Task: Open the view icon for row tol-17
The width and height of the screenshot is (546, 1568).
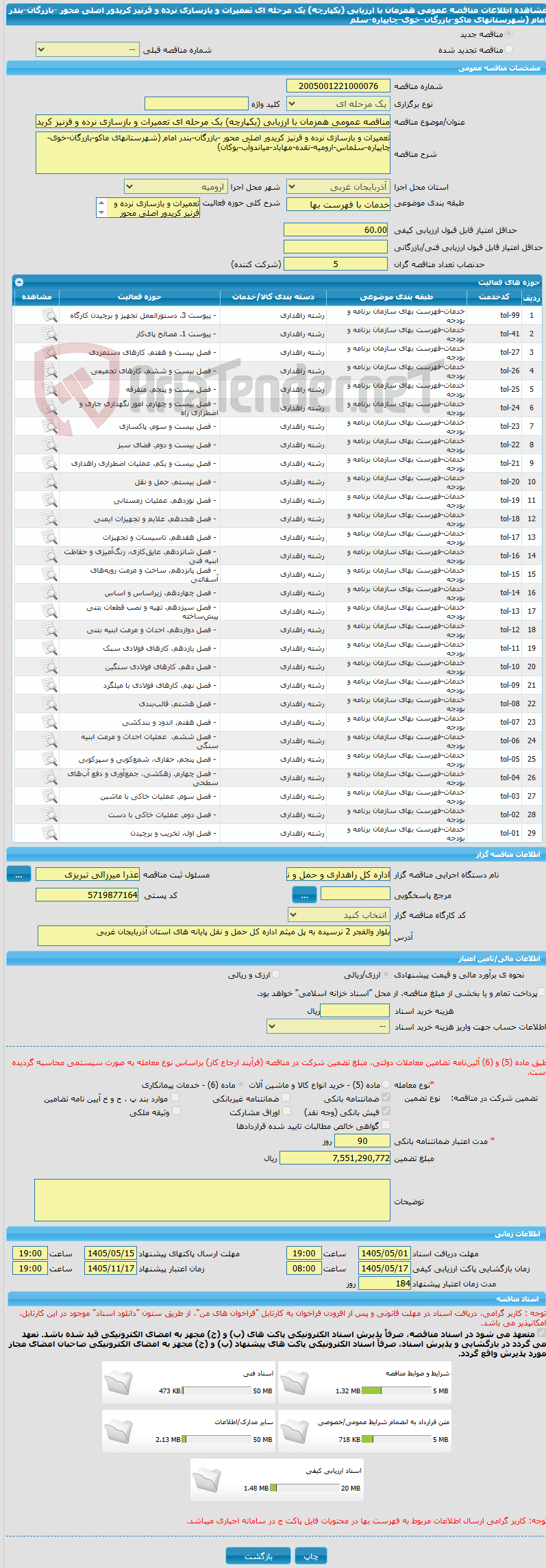Action: (49, 537)
